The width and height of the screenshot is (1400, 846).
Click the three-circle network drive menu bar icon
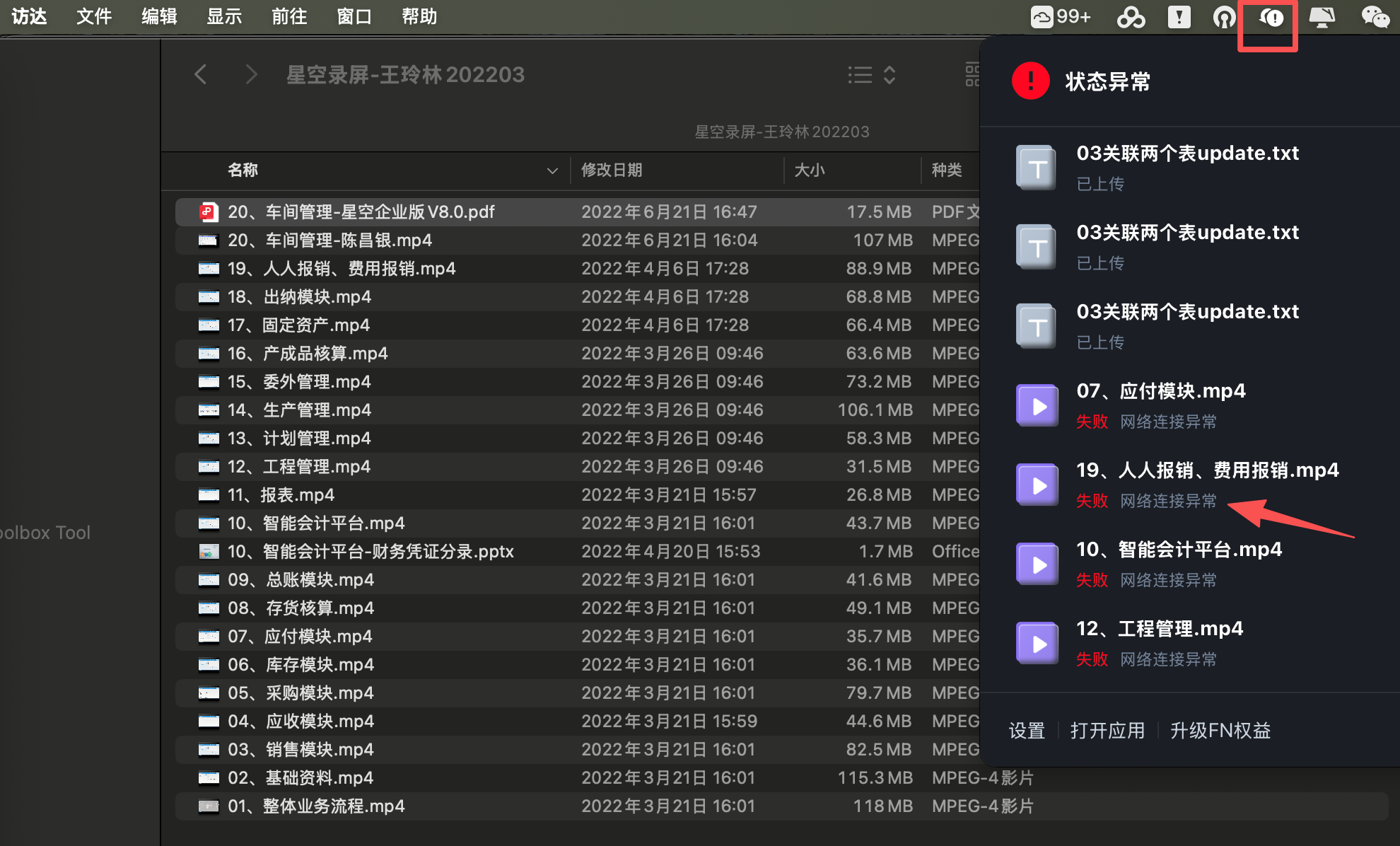1131,16
